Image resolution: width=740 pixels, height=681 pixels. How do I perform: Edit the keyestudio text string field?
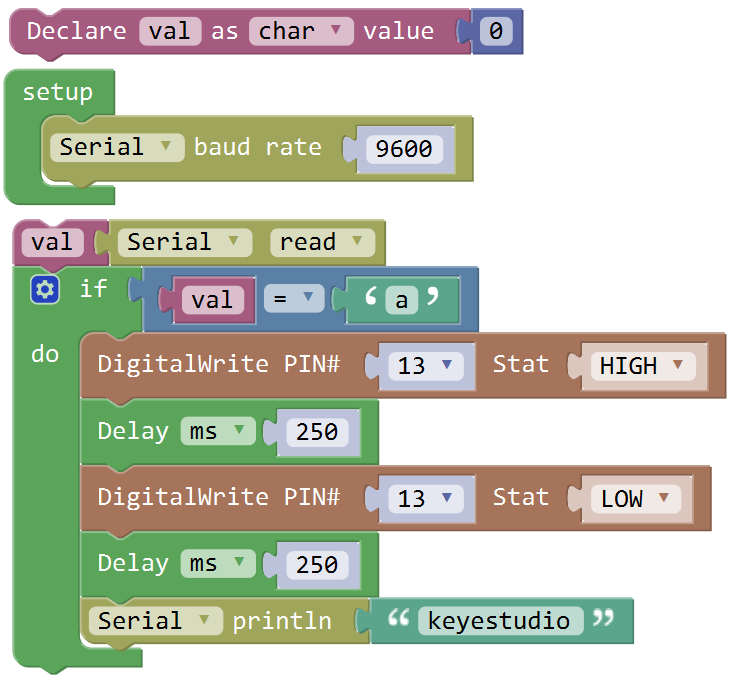pyautogui.click(x=499, y=621)
